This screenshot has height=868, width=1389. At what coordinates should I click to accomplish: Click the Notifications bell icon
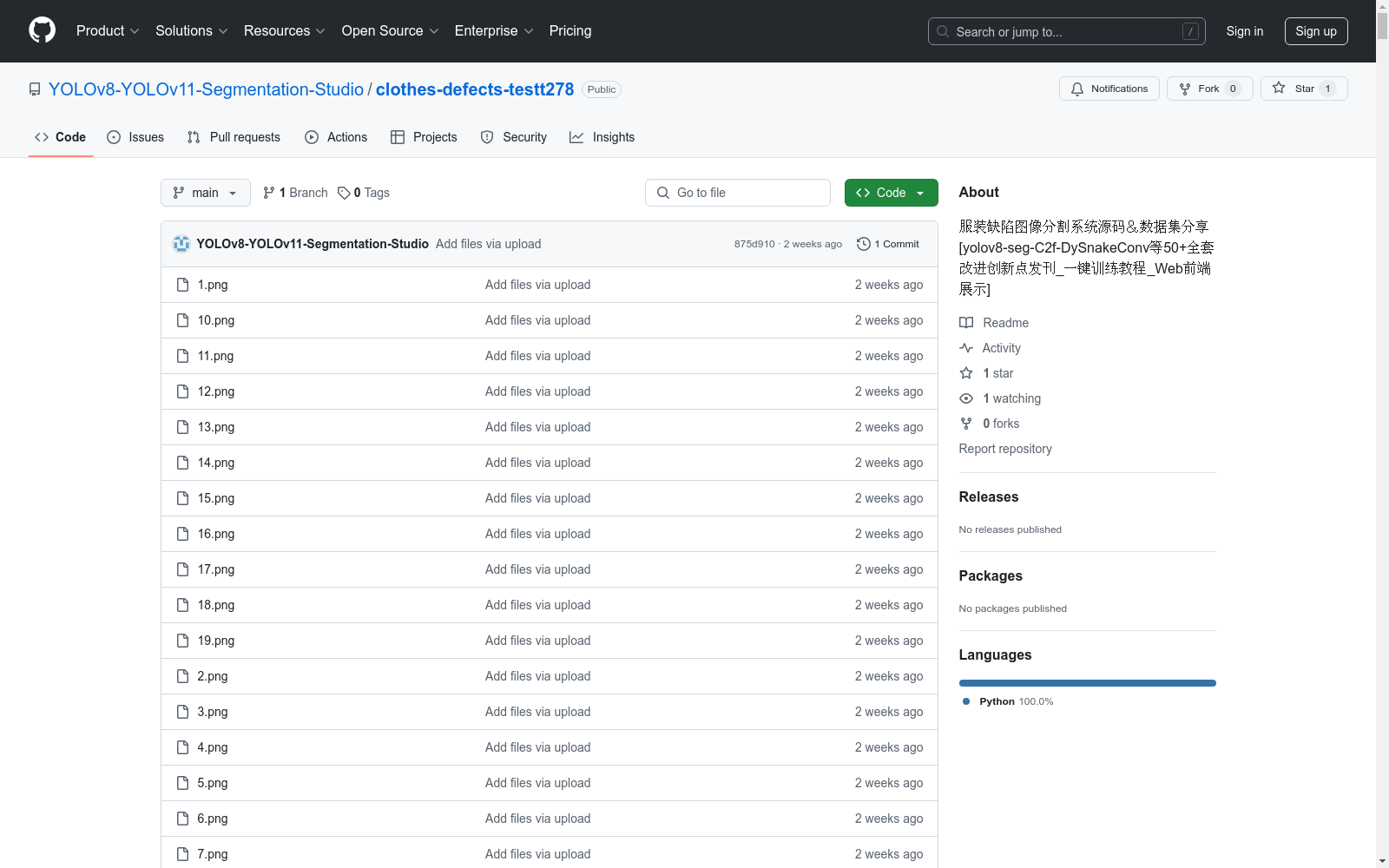pyautogui.click(x=1077, y=89)
